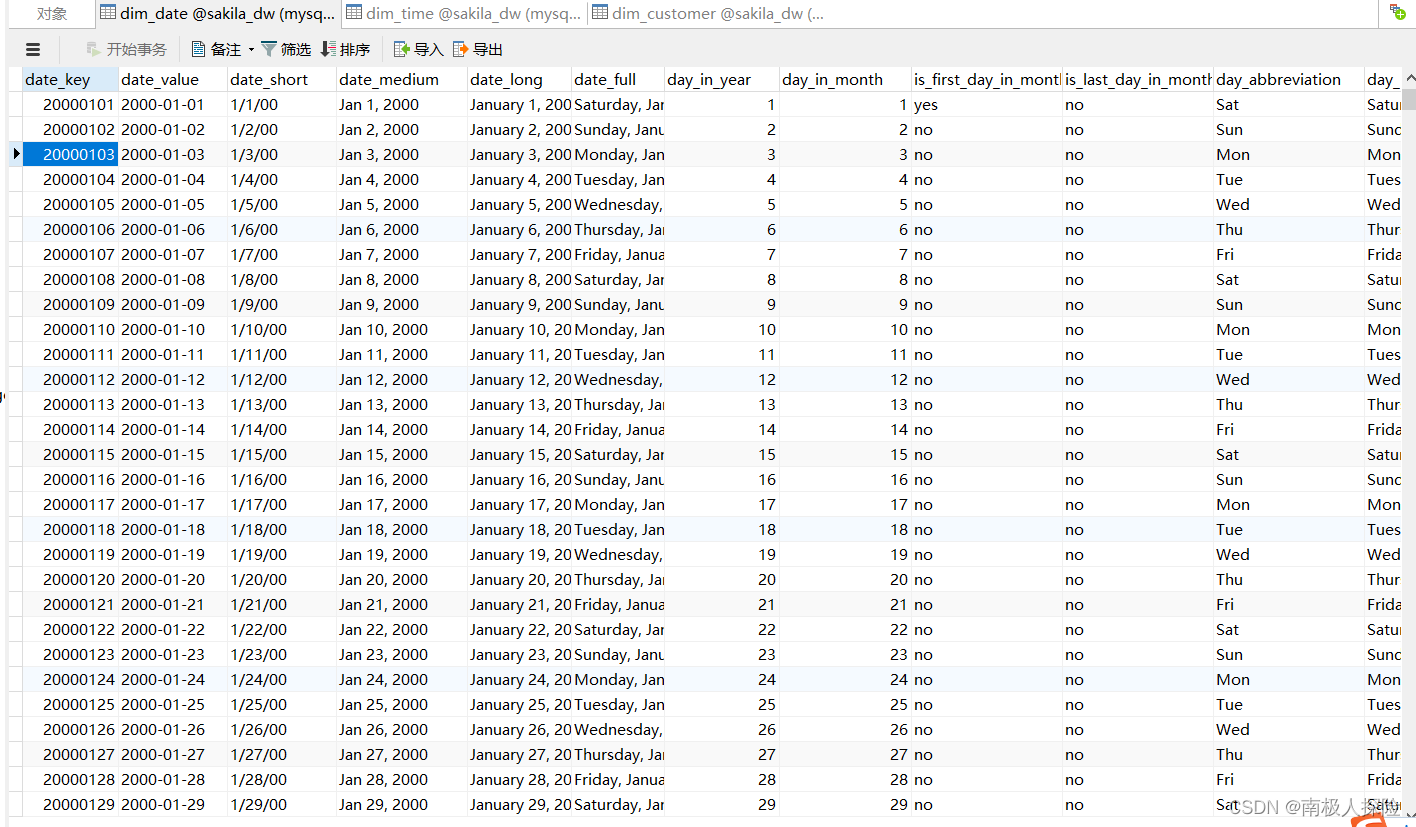Click the date_value cell 2000-01-20
Screen dimensions: 1416x827
pos(173,579)
